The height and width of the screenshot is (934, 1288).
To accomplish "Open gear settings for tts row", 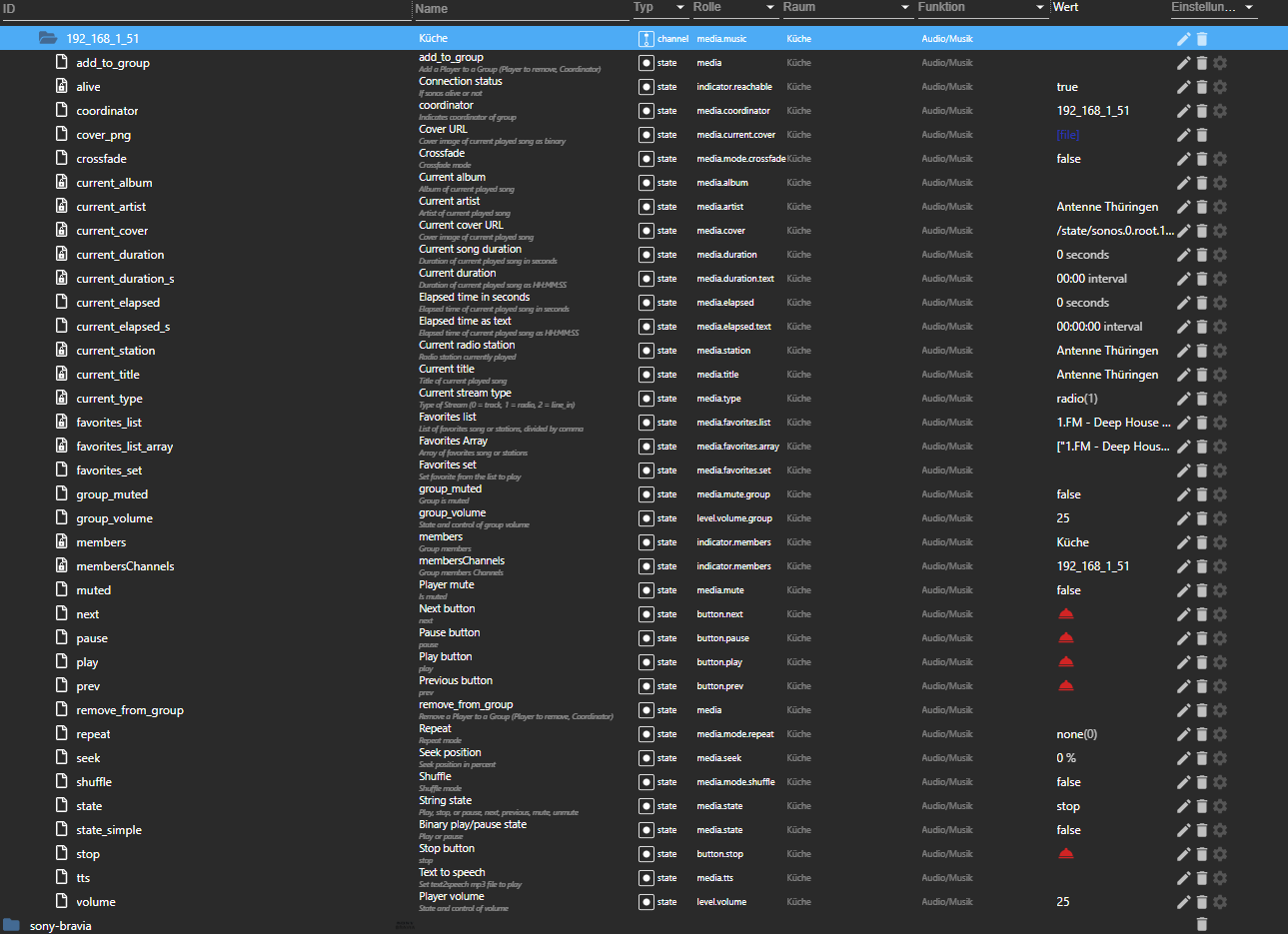I will pos(1220,878).
